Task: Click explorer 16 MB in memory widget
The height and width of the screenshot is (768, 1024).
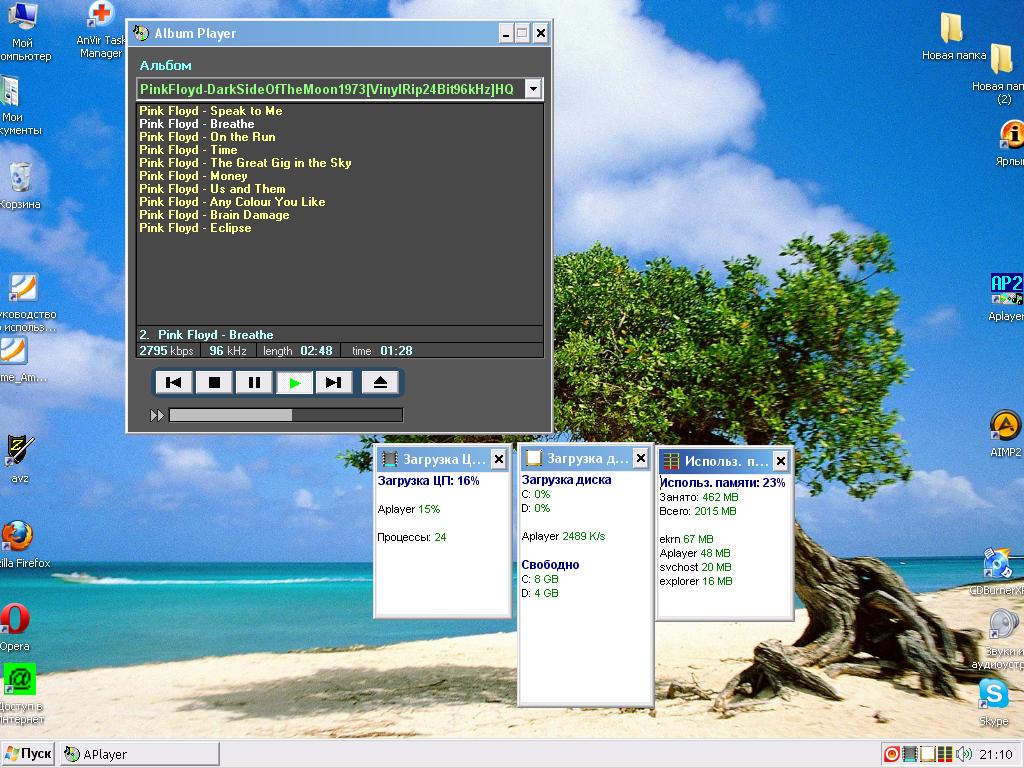Action: (696, 581)
